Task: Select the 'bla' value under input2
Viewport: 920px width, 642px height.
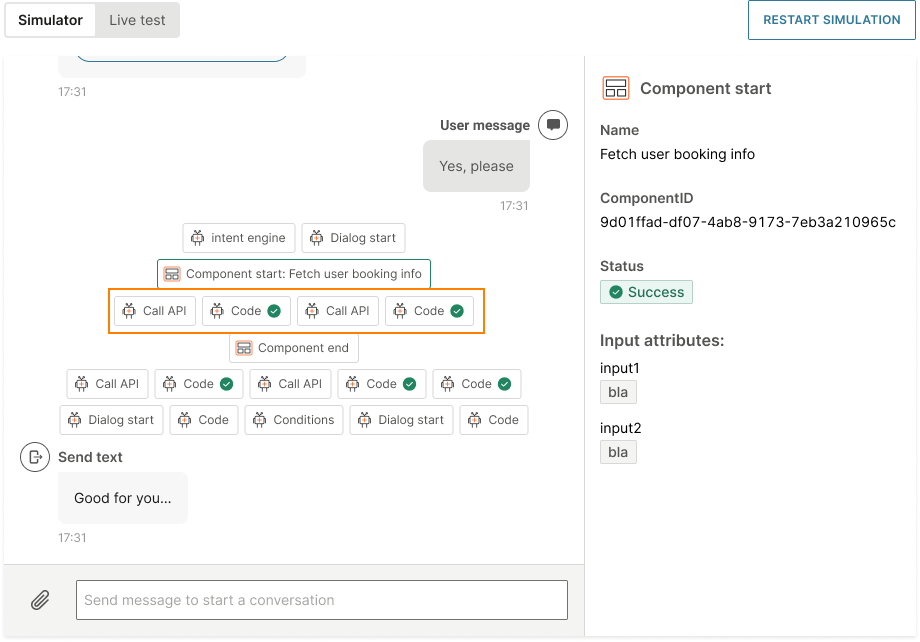Action: pos(618,452)
